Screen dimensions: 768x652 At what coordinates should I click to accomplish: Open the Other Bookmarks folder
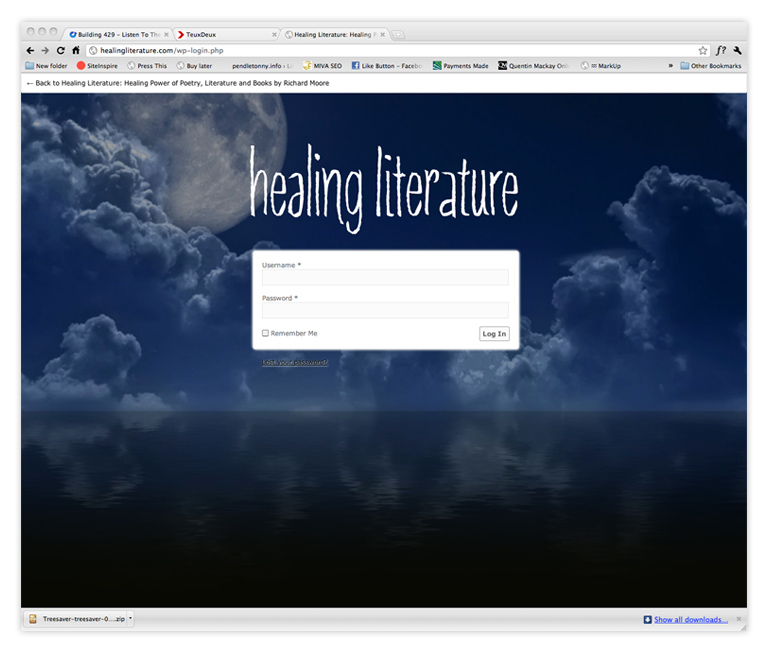(711, 66)
